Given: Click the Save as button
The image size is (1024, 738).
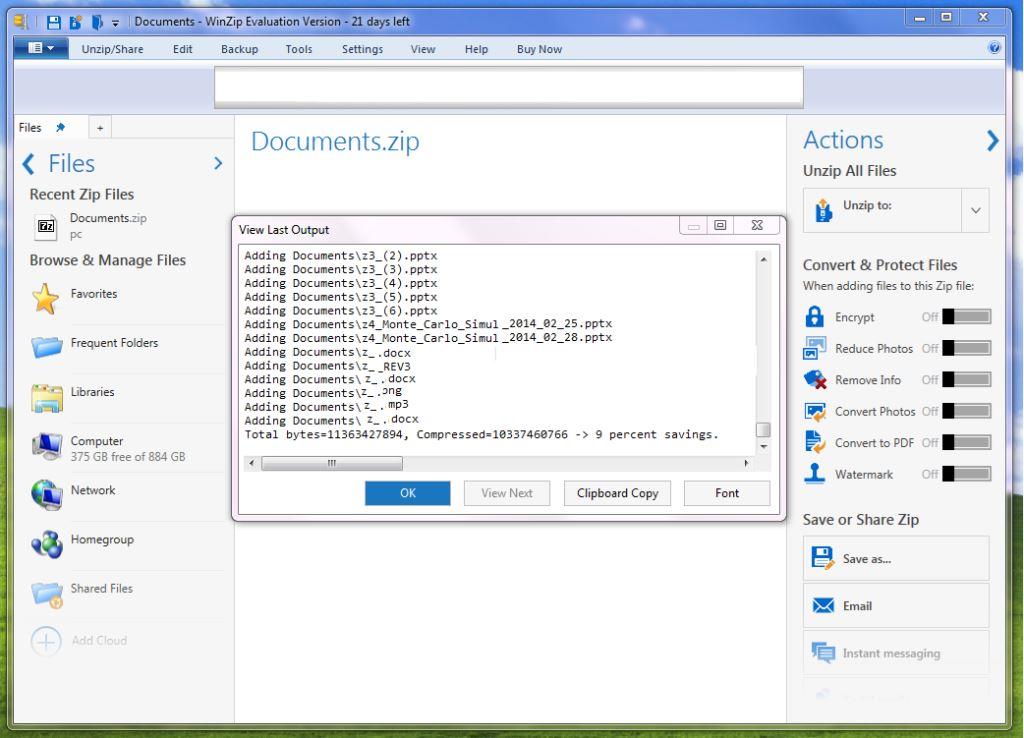Looking at the screenshot, I should pos(896,558).
